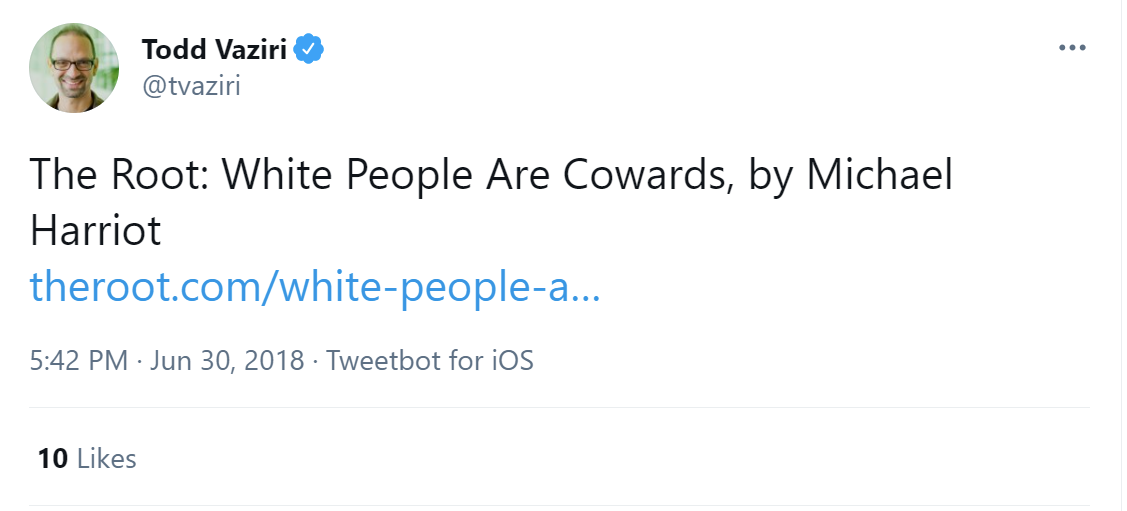View the 10 Likes list
This screenshot has width=1127, height=511.
(87, 459)
